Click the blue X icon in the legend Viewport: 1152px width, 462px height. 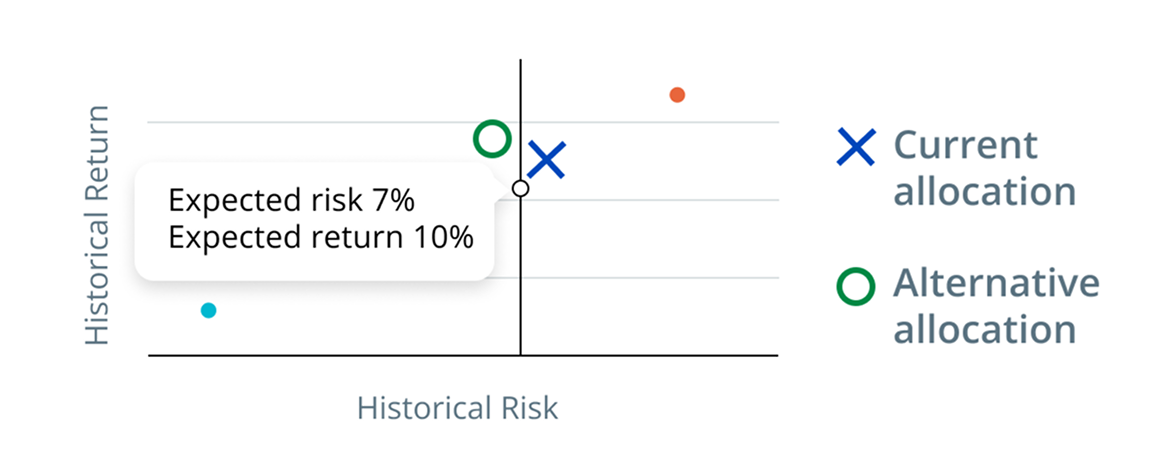pos(856,147)
